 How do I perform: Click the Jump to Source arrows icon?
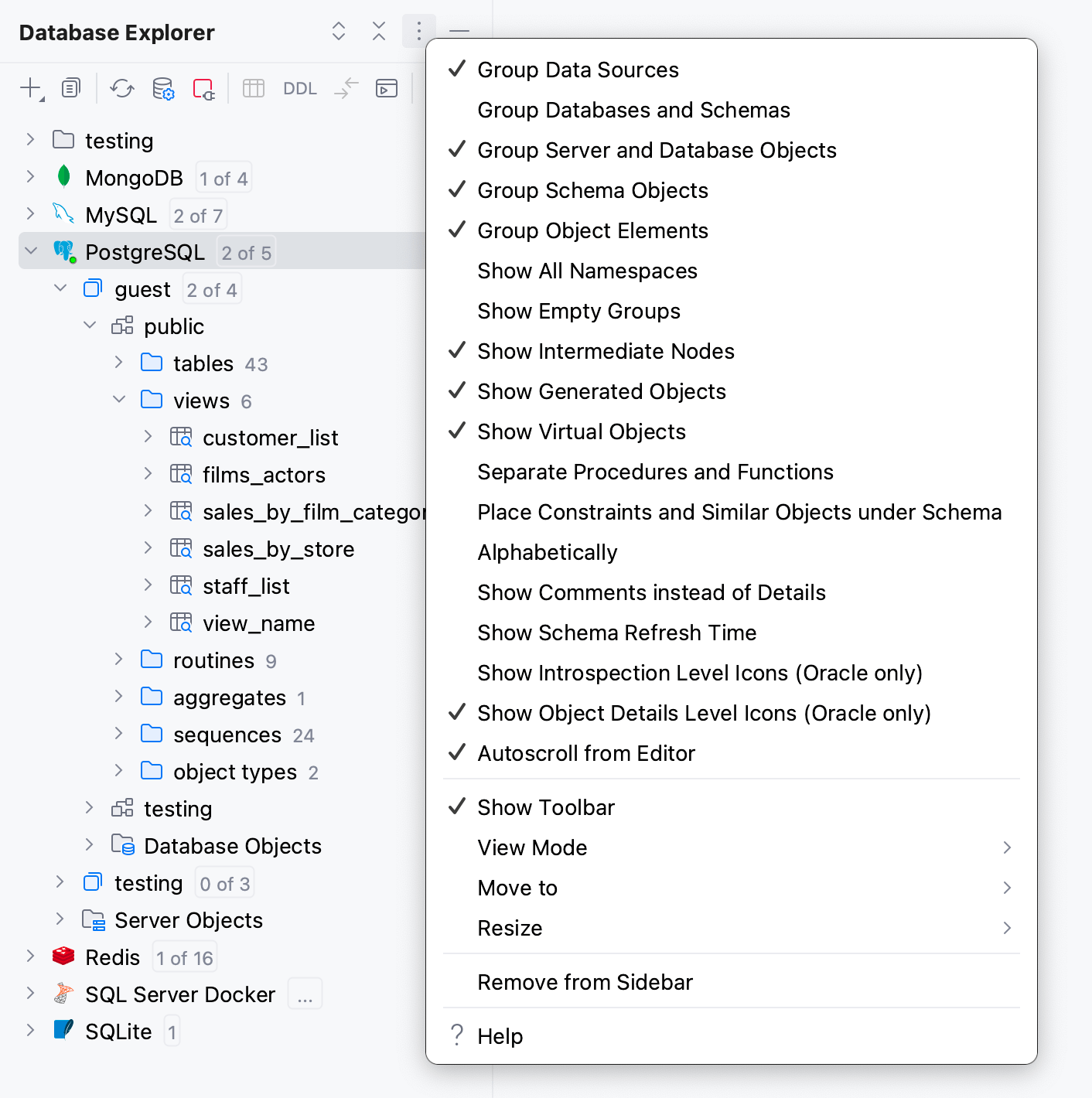pyautogui.click(x=346, y=88)
